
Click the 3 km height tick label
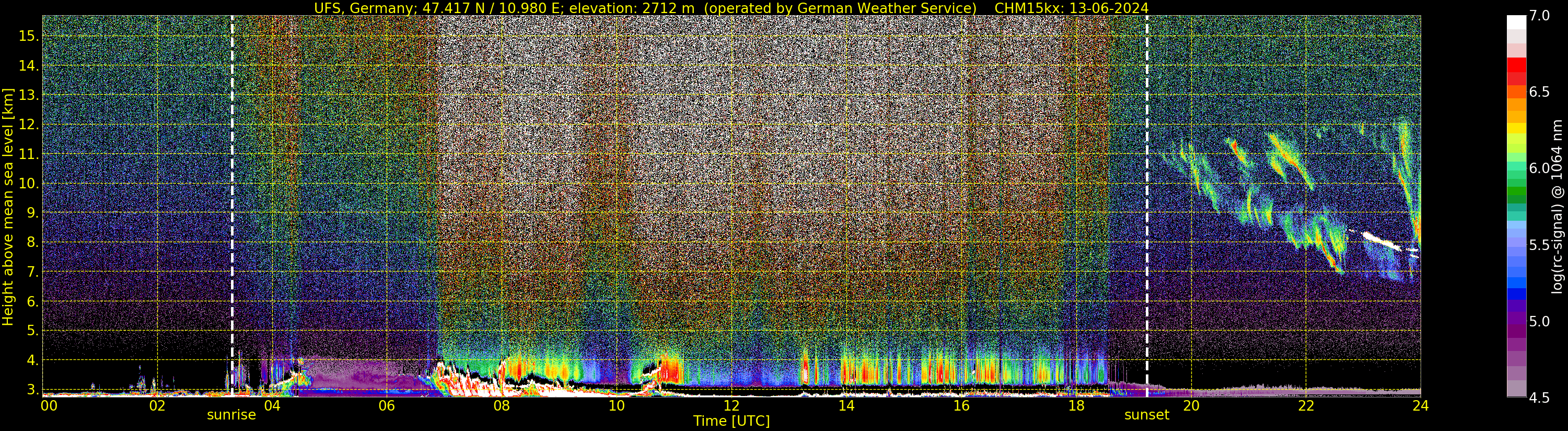point(33,389)
